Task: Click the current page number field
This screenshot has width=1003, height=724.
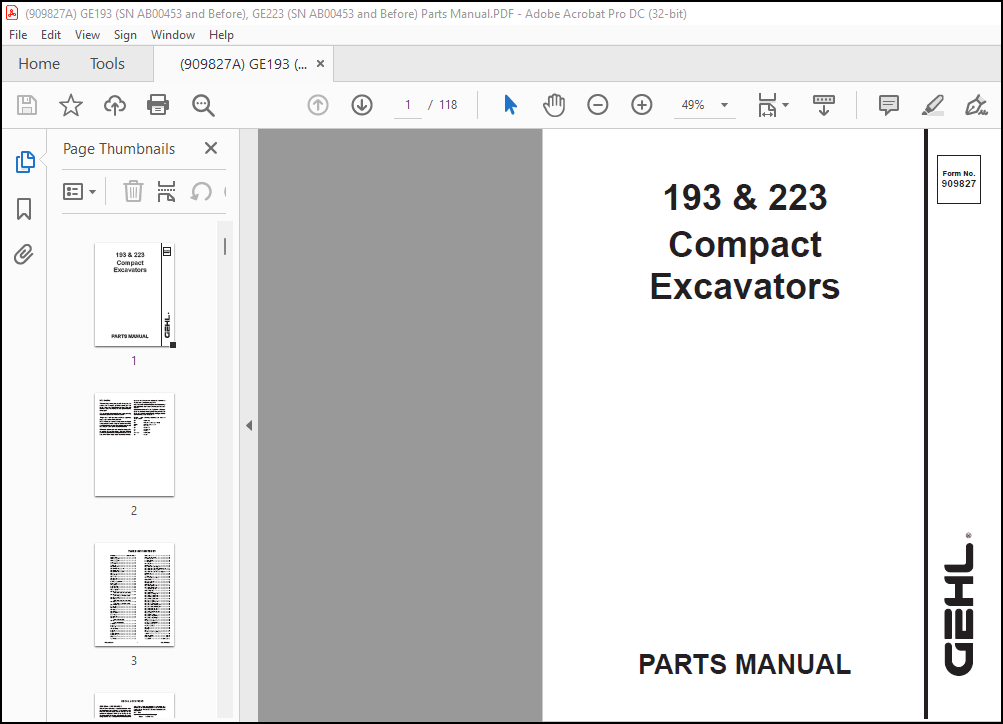Action: point(407,105)
